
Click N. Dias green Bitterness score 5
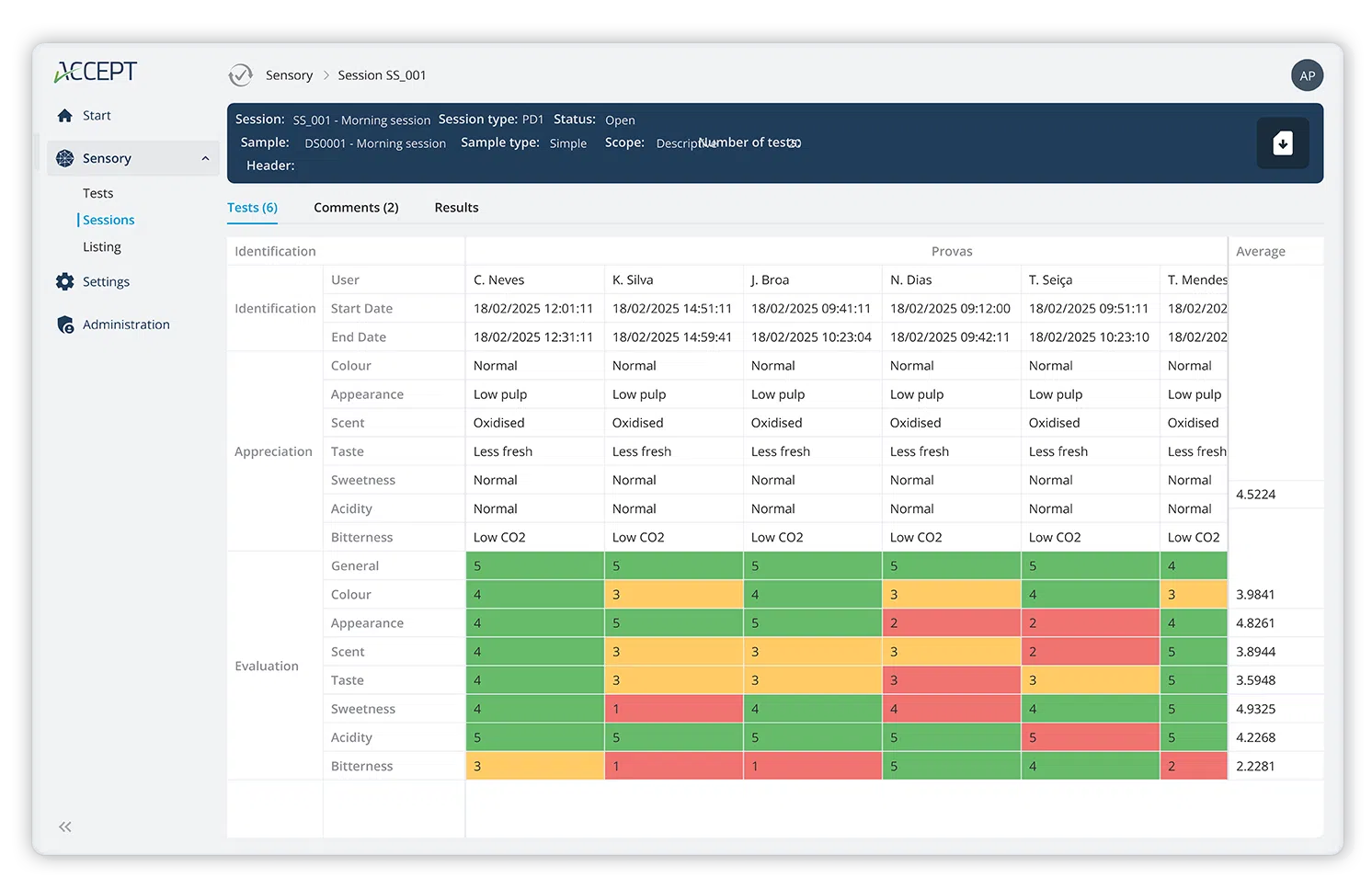click(951, 766)
